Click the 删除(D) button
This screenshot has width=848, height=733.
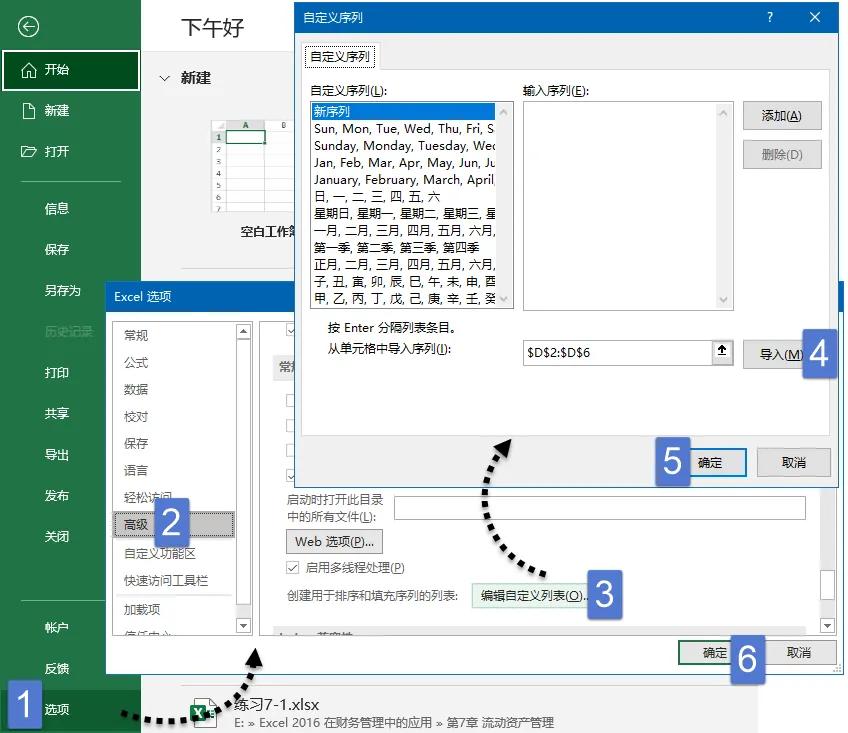click(x=781, y=154)
